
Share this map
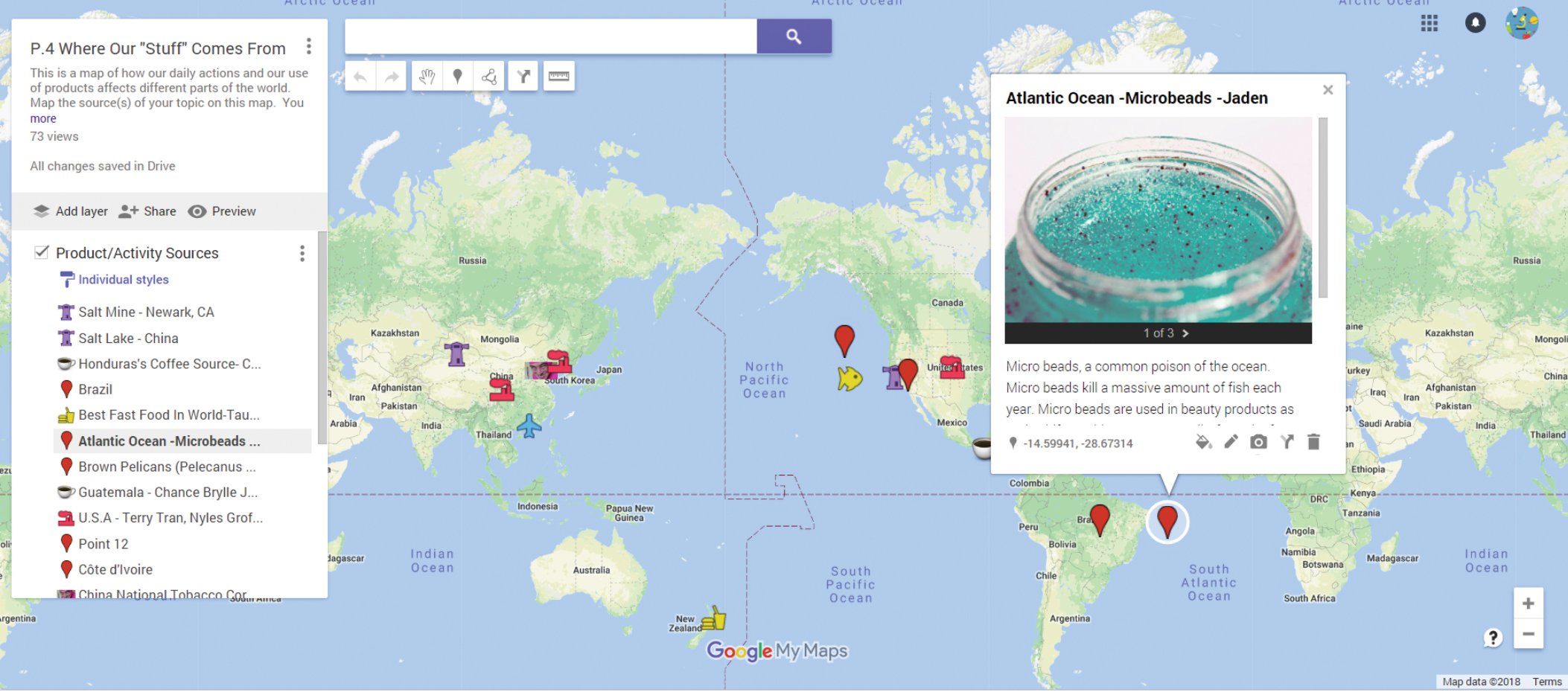[147, 211]
